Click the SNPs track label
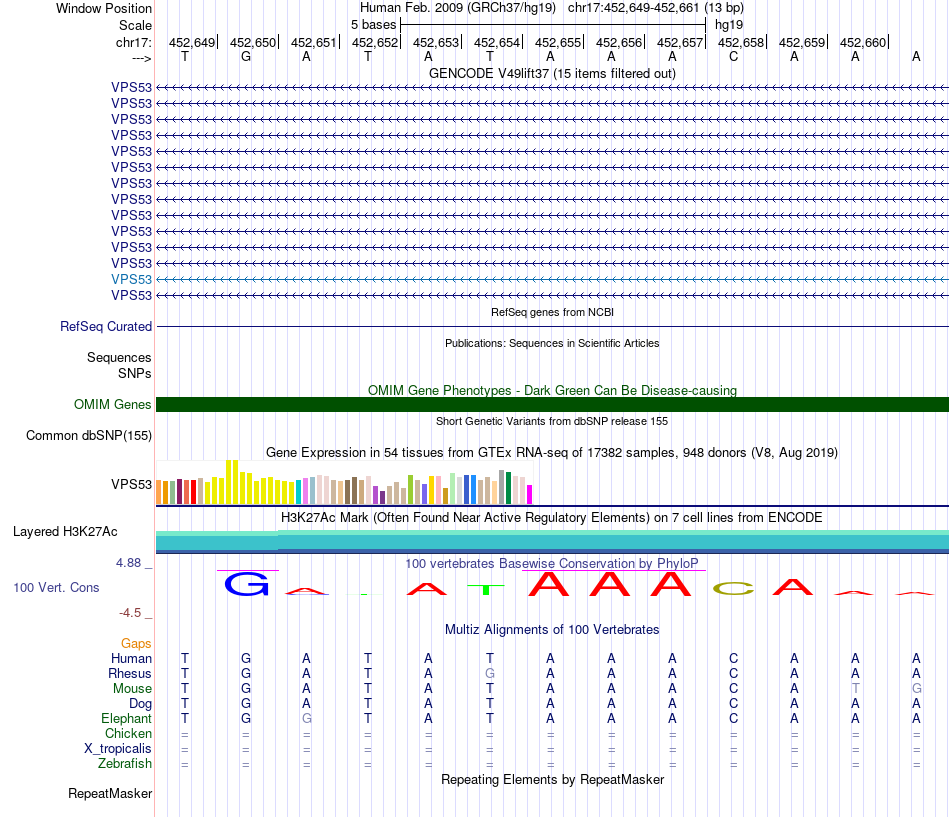Screen dimensions: 950x817 [135, 373]
